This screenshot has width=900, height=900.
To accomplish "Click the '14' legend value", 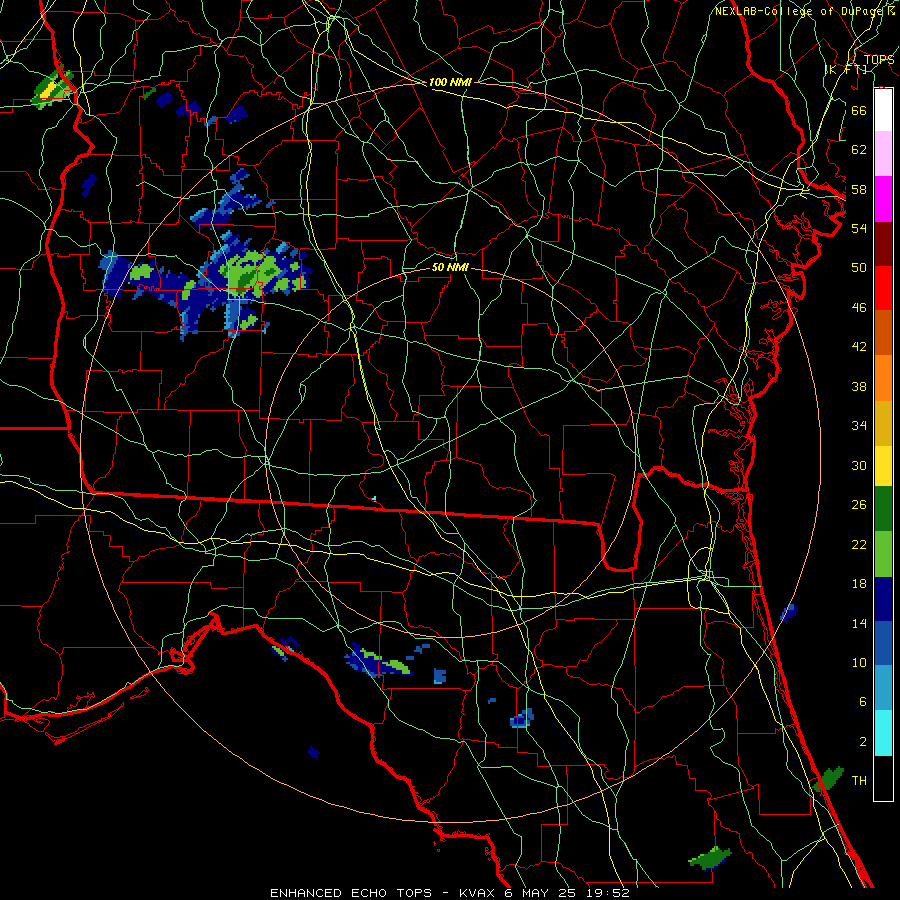I will pos(859,623).
